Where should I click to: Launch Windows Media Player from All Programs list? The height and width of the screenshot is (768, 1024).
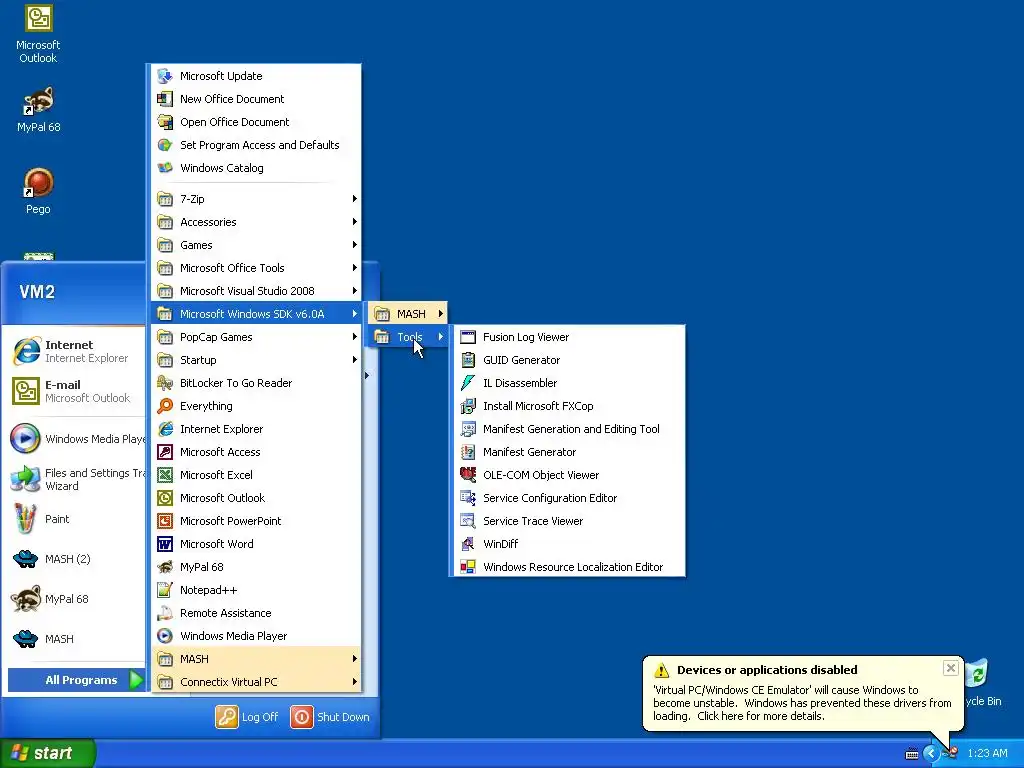coord(256,636)
